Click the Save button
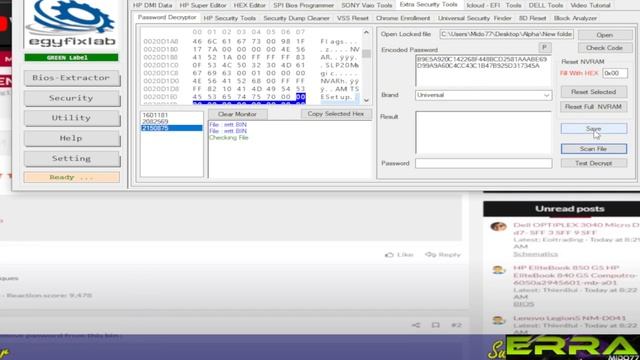The image size is (640, 360). pyautogui.click(x=593, y=129)
